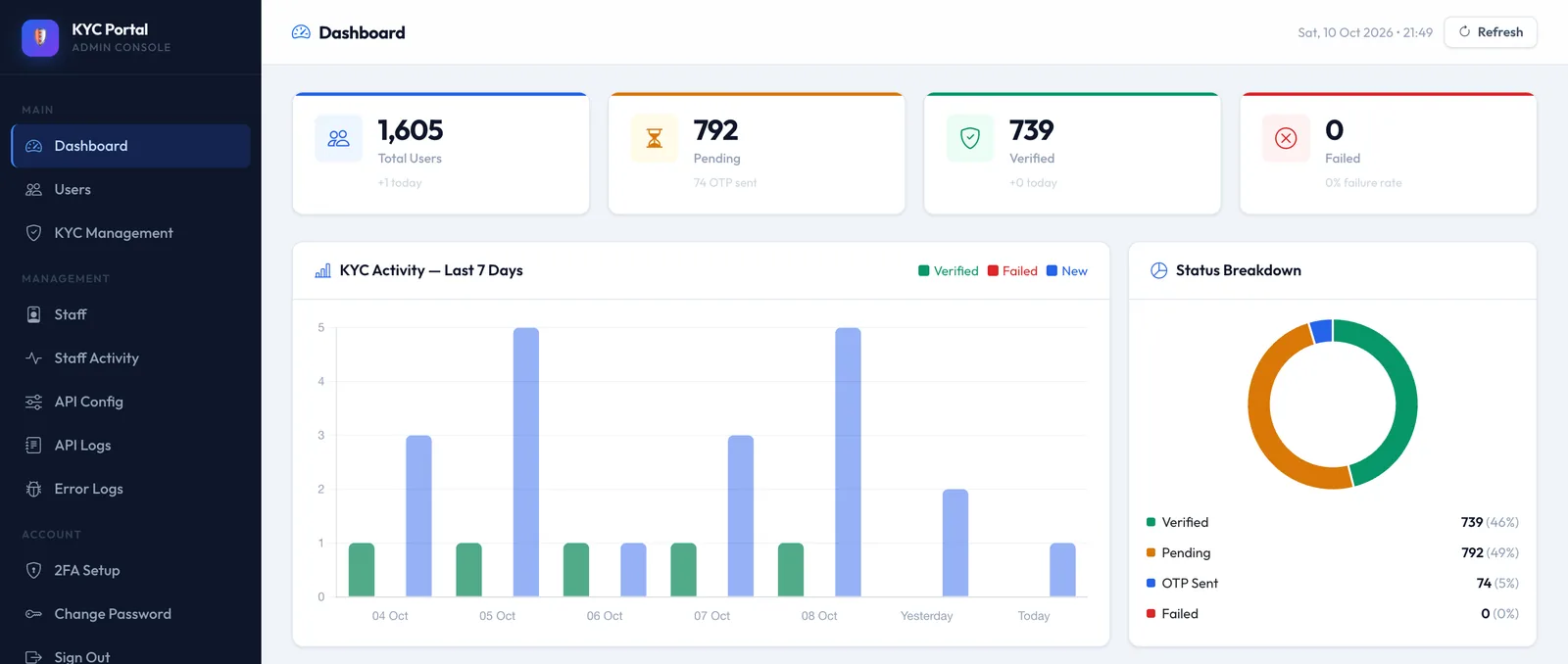This screenshot has width=1568, height=664.
Task: Click the Pending hourglass icon
Action: click(655, 138)
